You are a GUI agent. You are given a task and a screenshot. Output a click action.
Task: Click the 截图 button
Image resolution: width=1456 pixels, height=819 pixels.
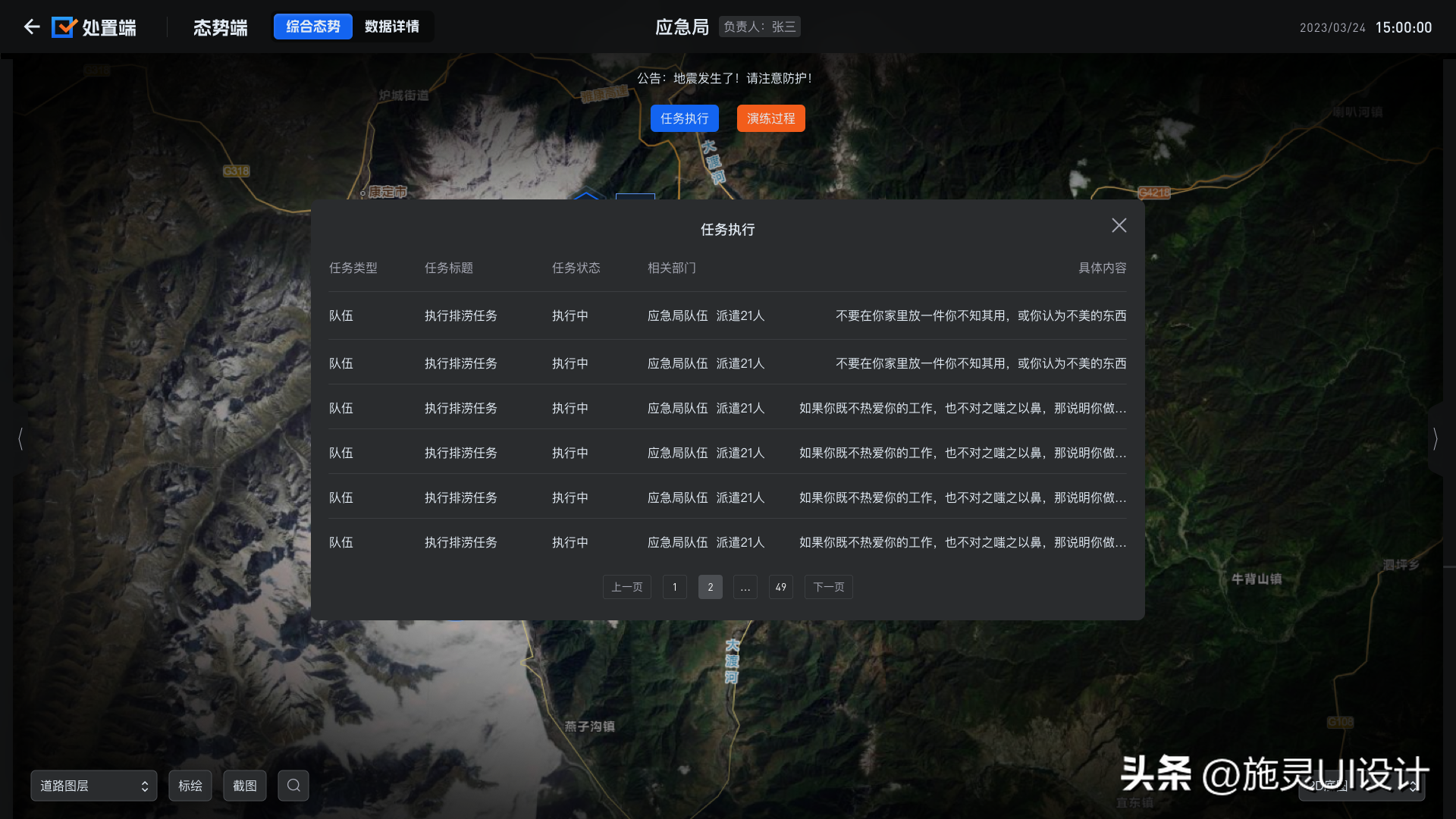coord(245,786)
